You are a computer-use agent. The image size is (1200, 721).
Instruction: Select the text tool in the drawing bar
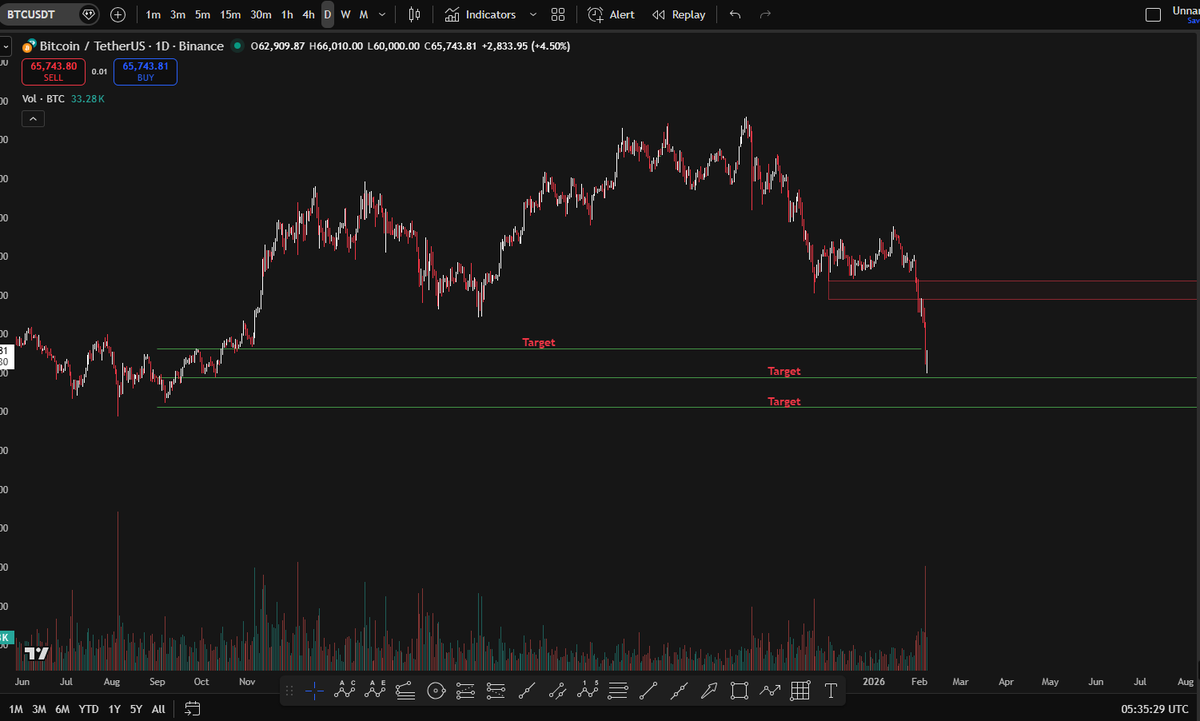[829, 691]
